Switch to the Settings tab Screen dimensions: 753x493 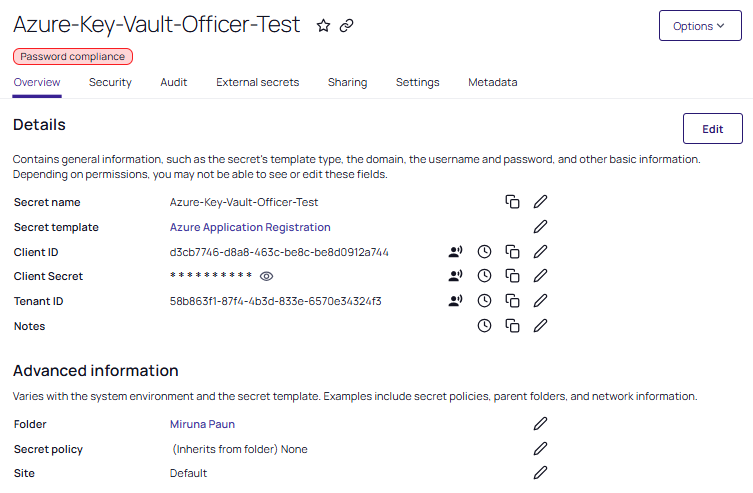pos(417,83)
